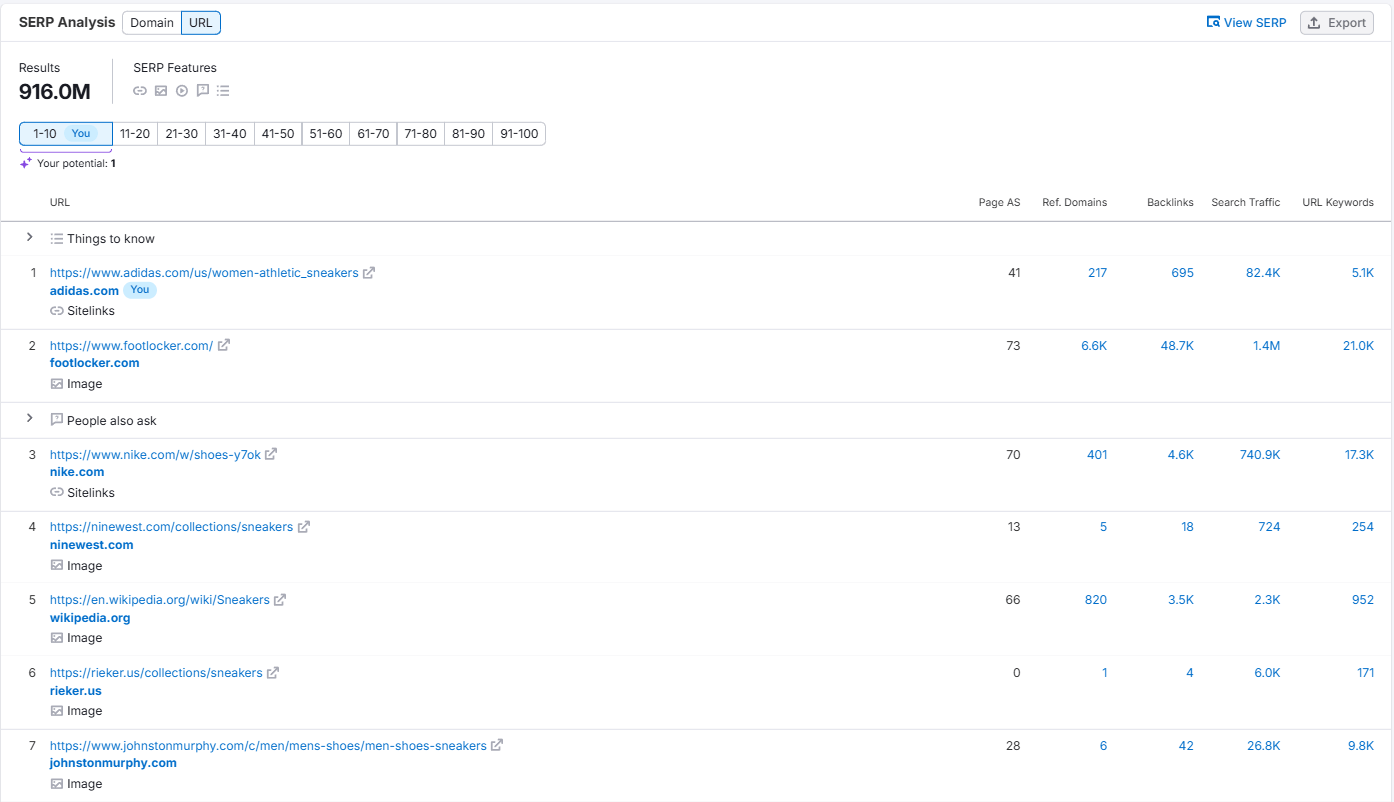Go to results 91-100 page
This screenshot has height=802, width=1394.
click(x=519, y=134)
